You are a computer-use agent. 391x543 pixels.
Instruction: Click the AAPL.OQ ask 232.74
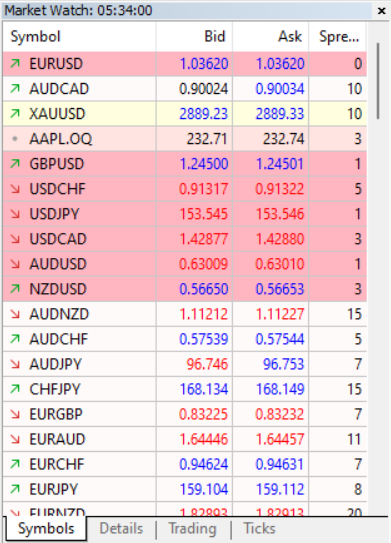coord(283,139)
